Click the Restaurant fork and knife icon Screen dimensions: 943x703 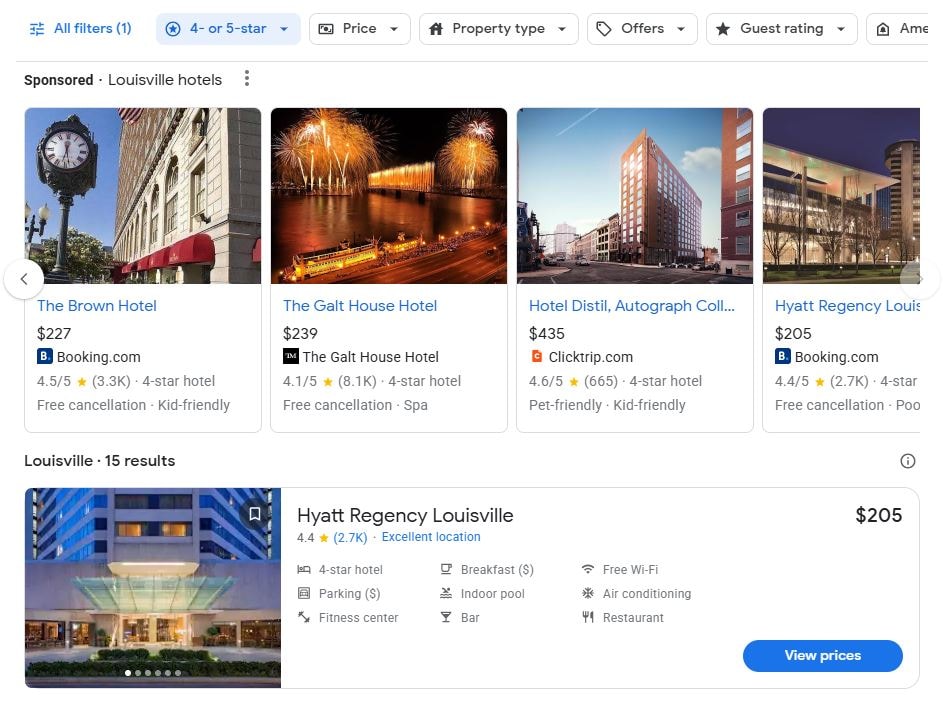pyautogui.click(x=588, y=617)
